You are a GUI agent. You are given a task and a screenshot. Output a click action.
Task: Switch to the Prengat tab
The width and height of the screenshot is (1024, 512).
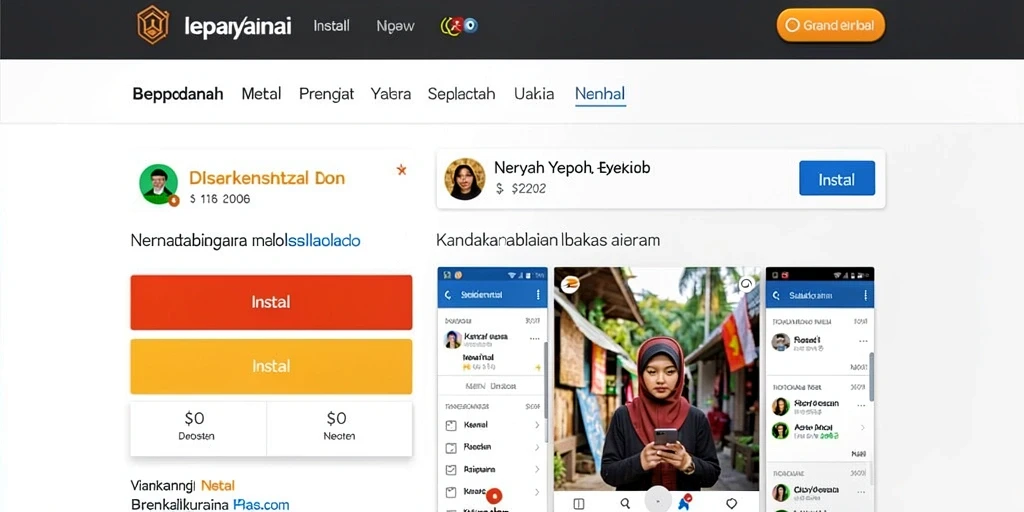(327, 94)
